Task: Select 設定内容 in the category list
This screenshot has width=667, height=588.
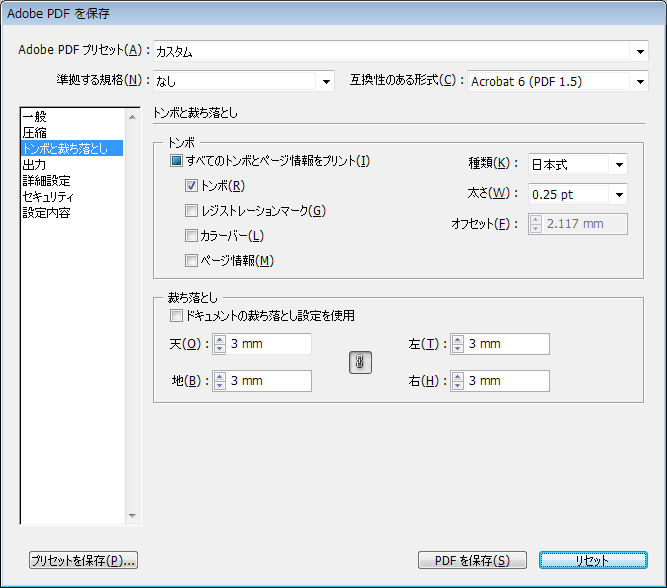Action: tap(72, 213)
